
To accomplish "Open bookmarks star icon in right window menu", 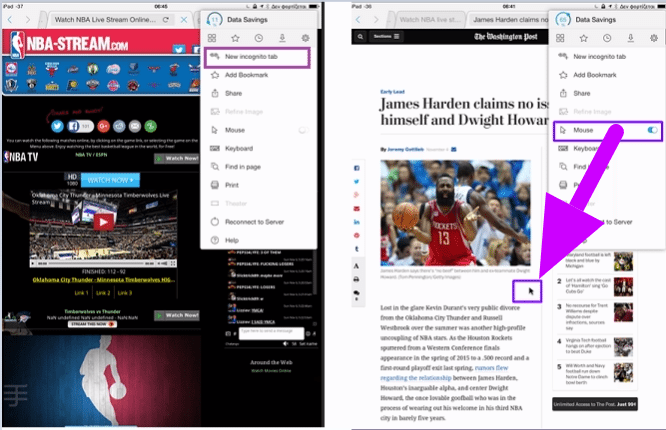I will [x=584, y=38].
